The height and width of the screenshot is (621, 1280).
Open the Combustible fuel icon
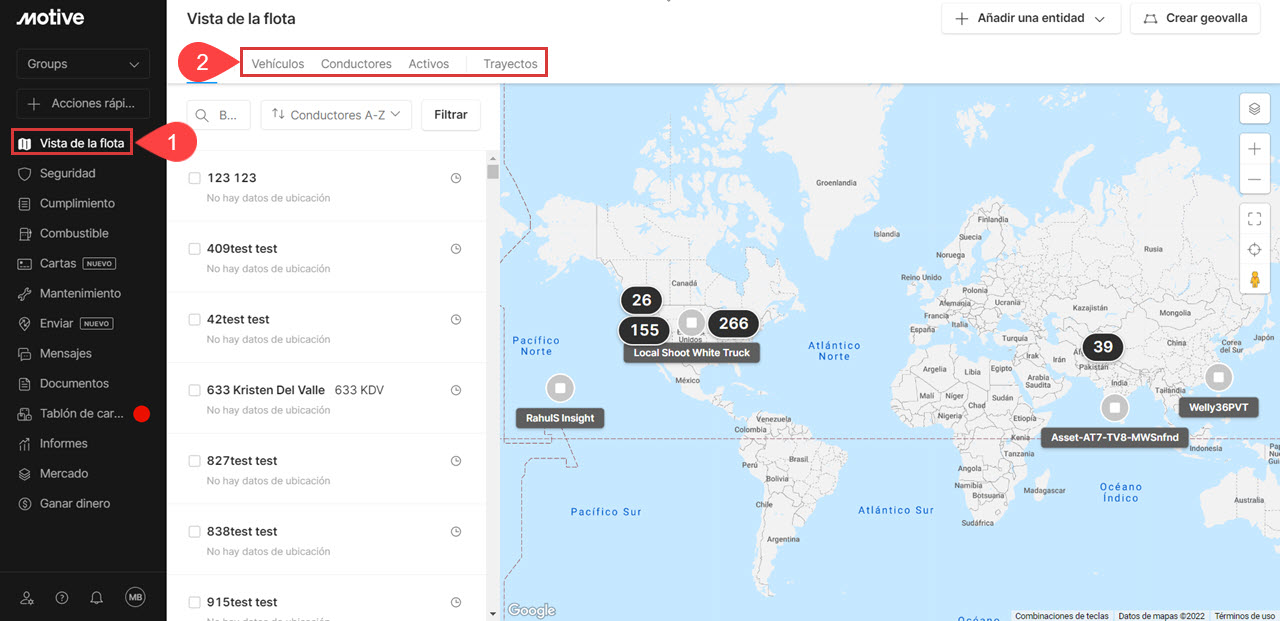point(25,233)
